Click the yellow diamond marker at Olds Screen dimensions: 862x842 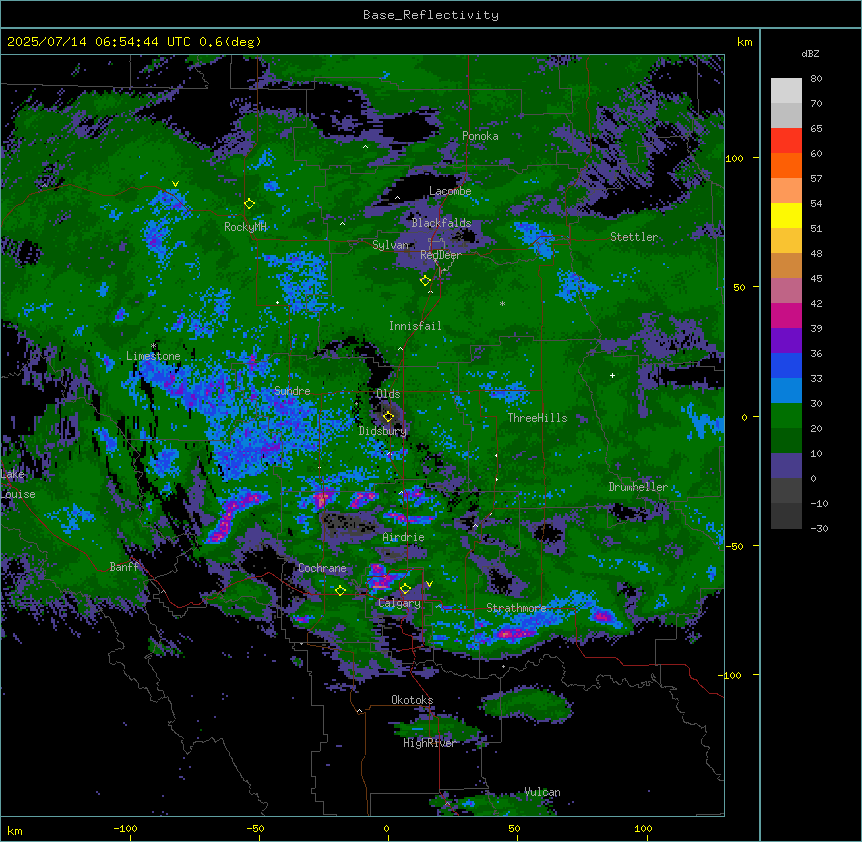point(388,416)
